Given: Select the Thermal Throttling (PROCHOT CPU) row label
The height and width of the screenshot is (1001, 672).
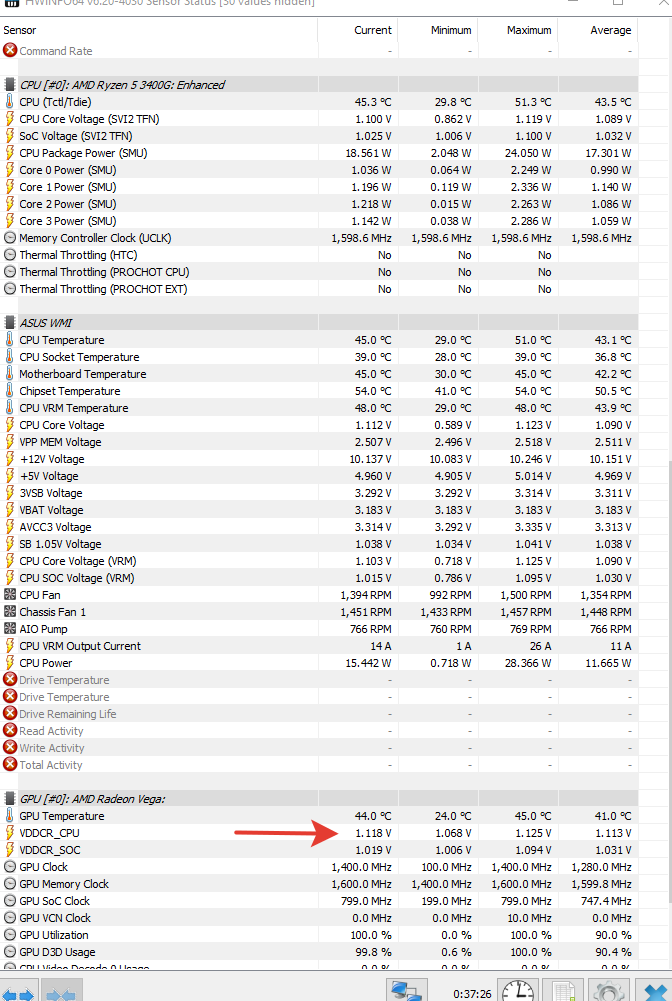Looking at the screenshot, I should [104, 272].
